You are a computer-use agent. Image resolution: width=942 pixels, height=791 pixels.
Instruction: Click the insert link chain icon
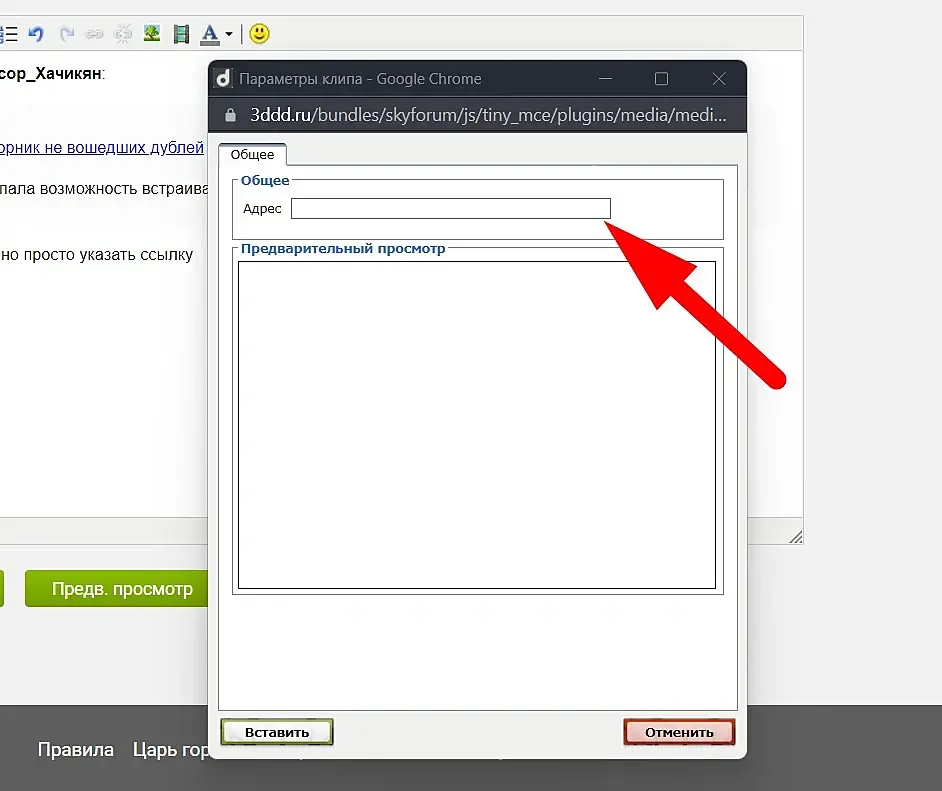(94, 34)
